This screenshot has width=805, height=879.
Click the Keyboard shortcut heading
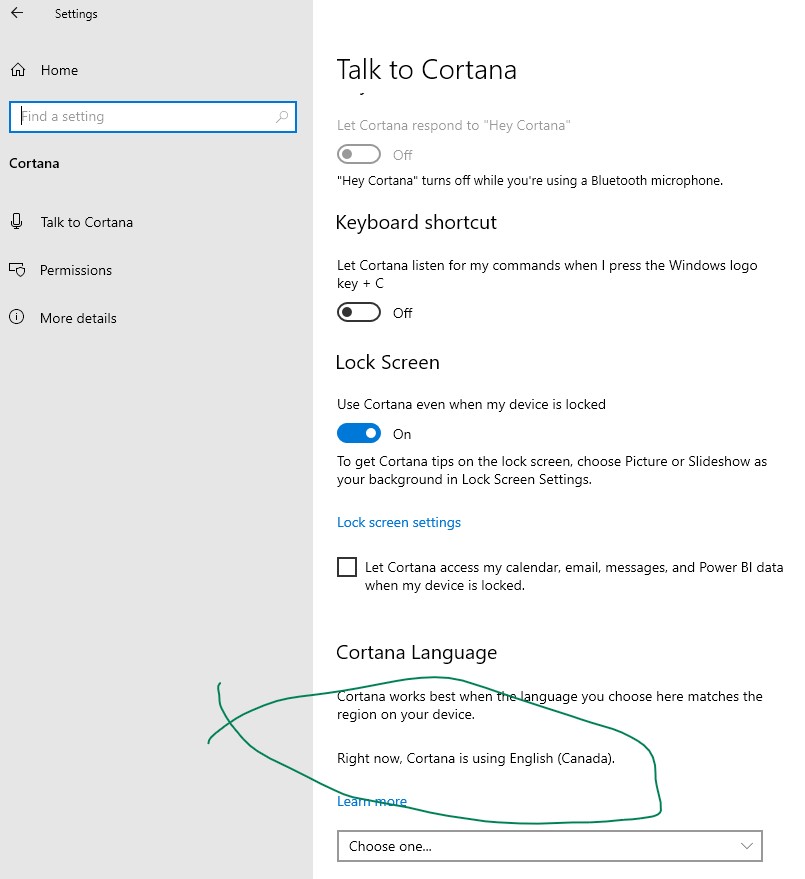tap(416, 223)
